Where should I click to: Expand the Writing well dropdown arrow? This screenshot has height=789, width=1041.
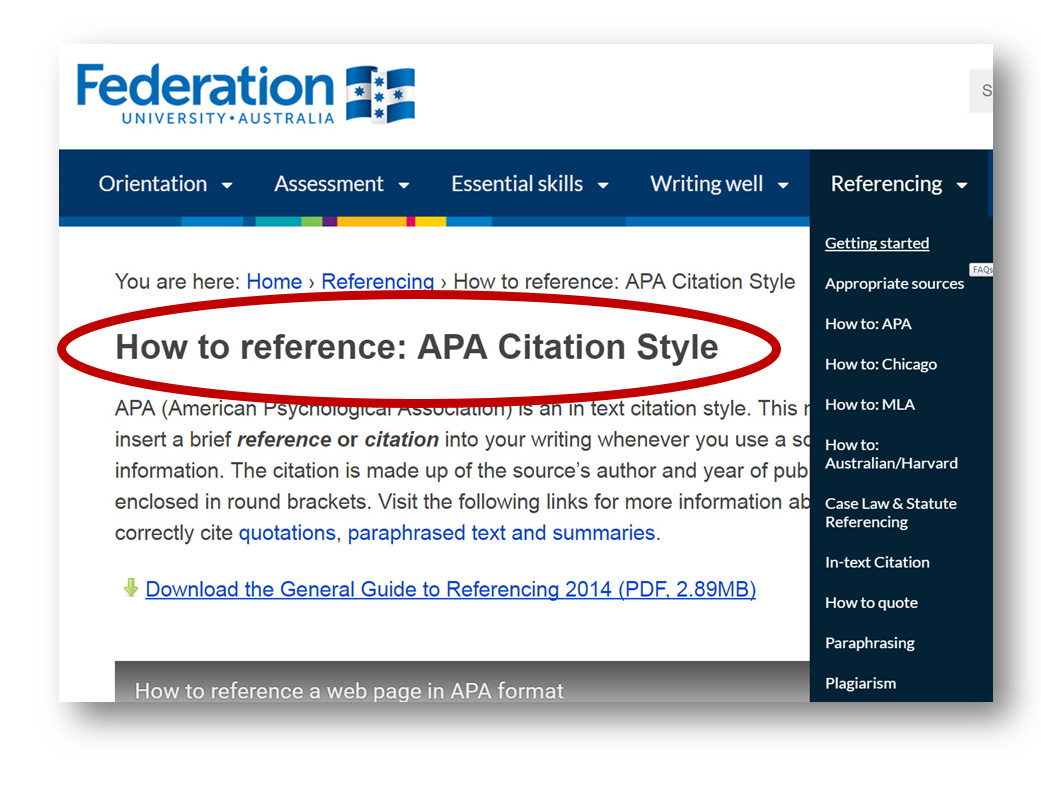[x=783, y=185]
